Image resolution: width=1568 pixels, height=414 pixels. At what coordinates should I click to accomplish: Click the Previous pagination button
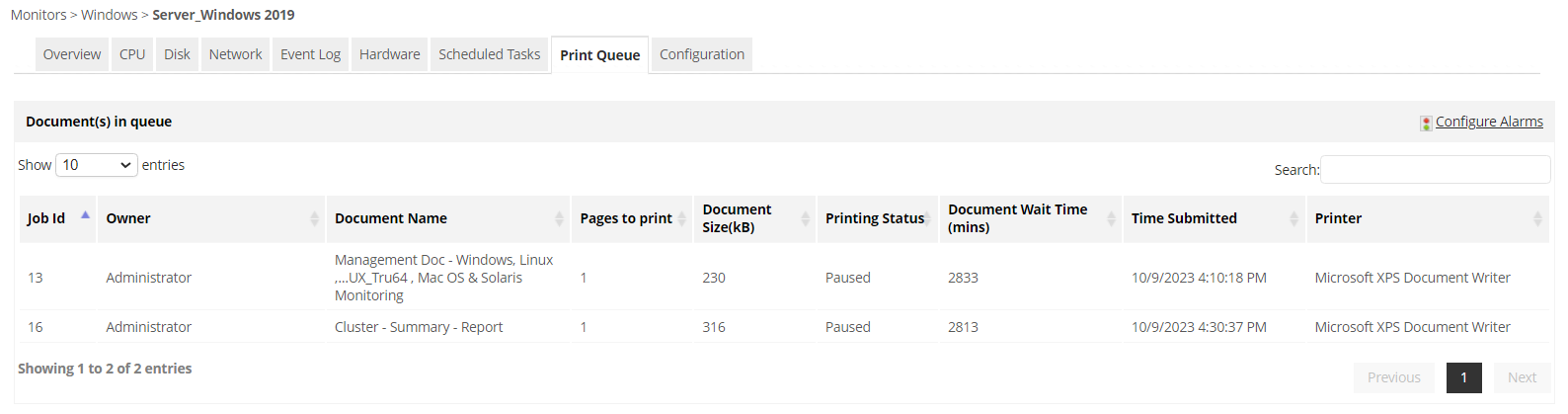pyautogui.click(x=1393, y=377)
